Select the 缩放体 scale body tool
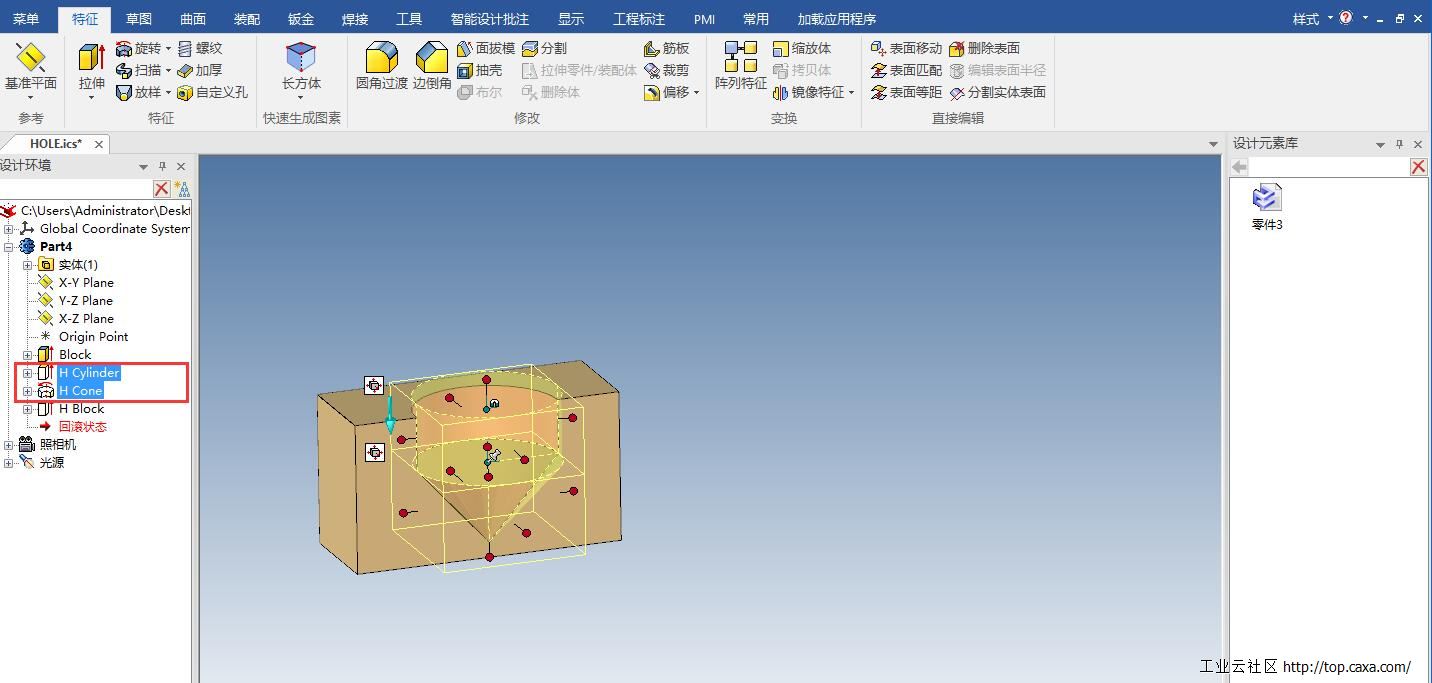Image resolution: width=1432 pixels, height=683 pixels. pos(802,48)
